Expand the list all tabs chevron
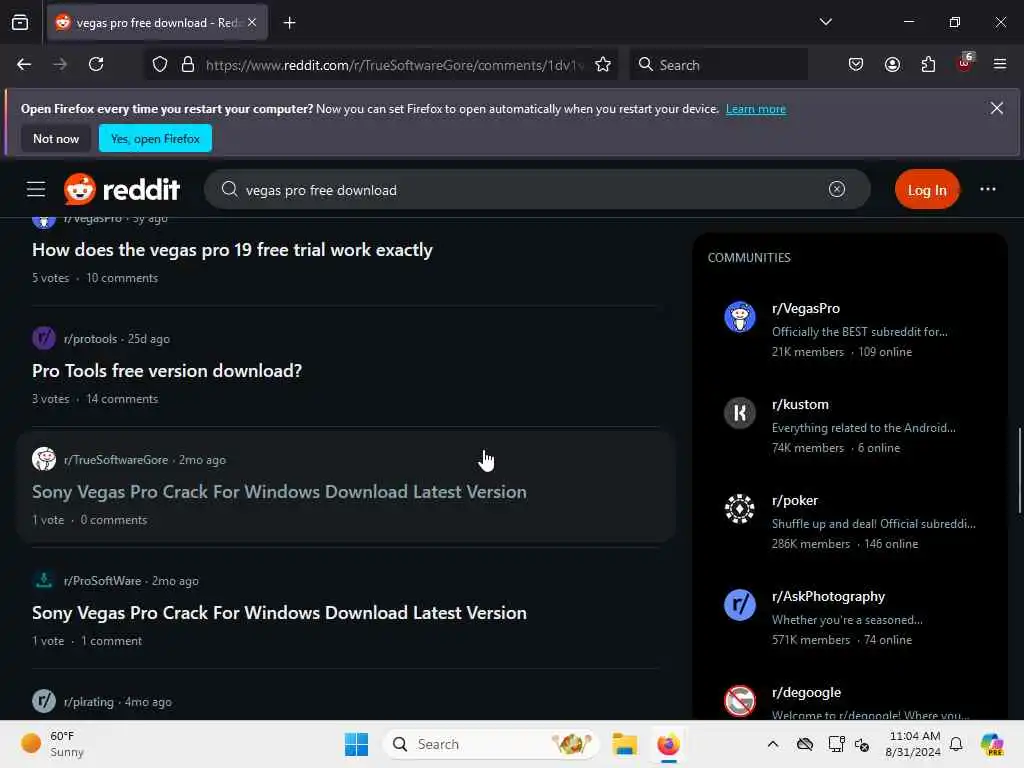 point(825,22)
